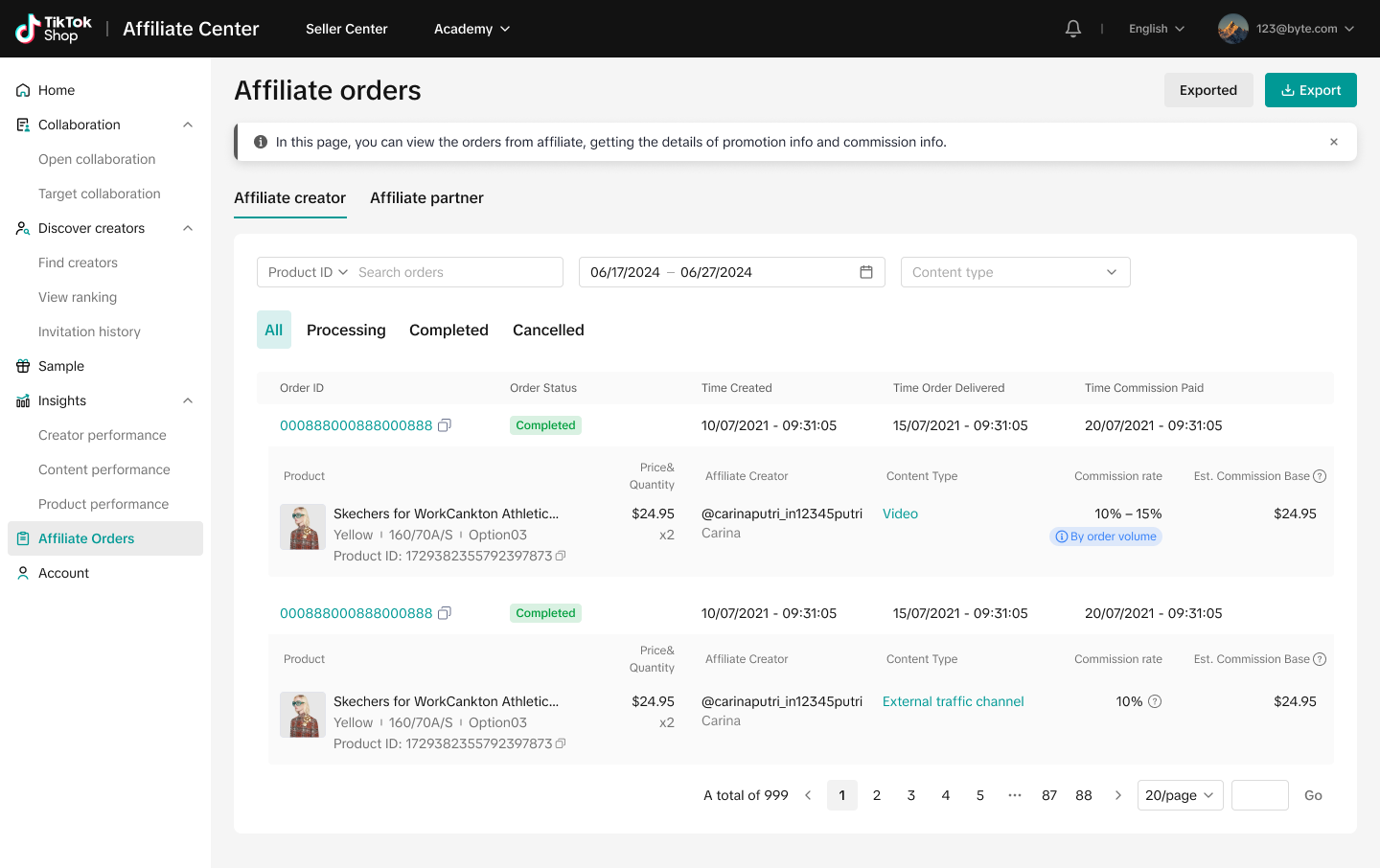Open the date range calendar icon
The width and height of the screenshot is (1380, 868).
point(866,272)
